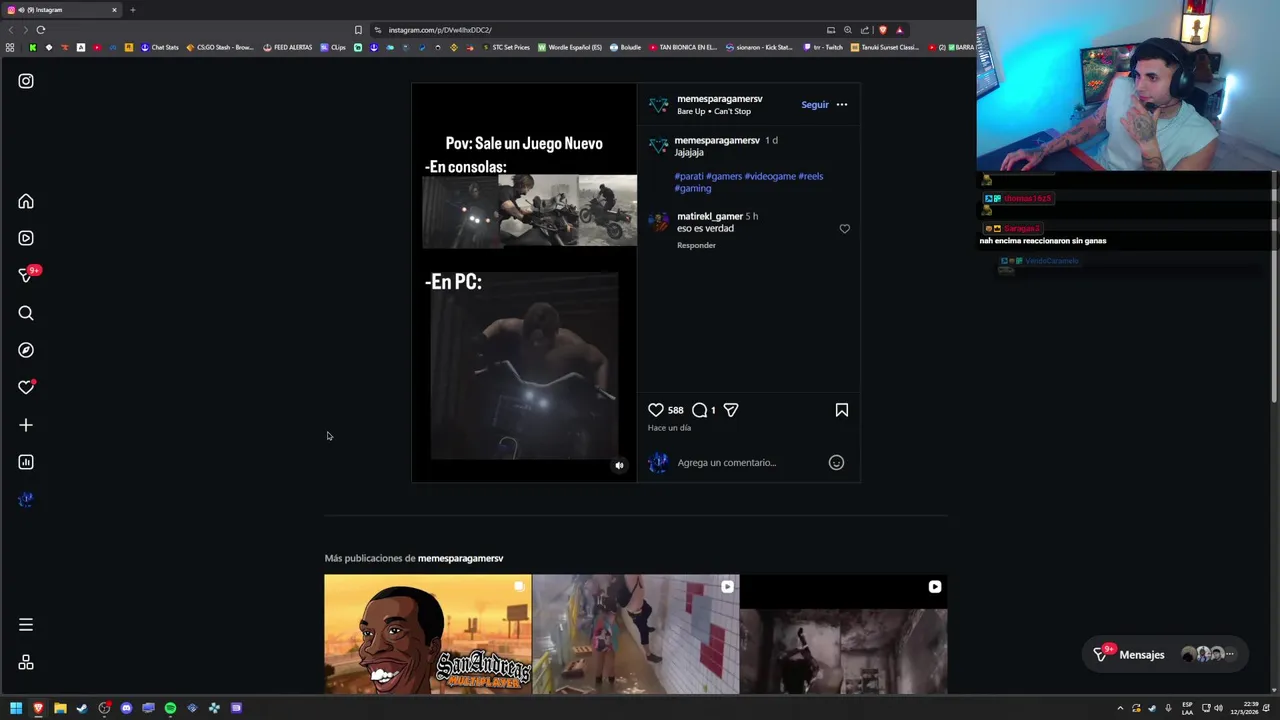This screenshot has width=1280, height=720.
Task: Open the #gaming hashtag
Action: 693,188
